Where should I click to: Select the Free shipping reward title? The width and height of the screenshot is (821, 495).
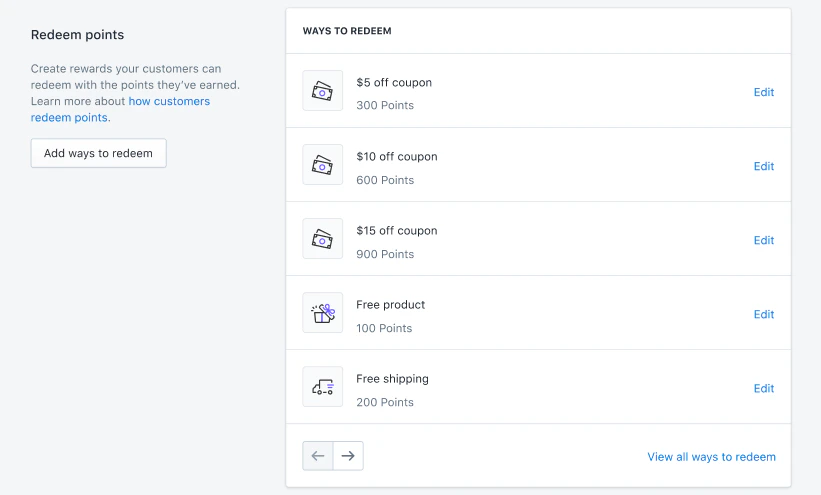tap(392, 379)
